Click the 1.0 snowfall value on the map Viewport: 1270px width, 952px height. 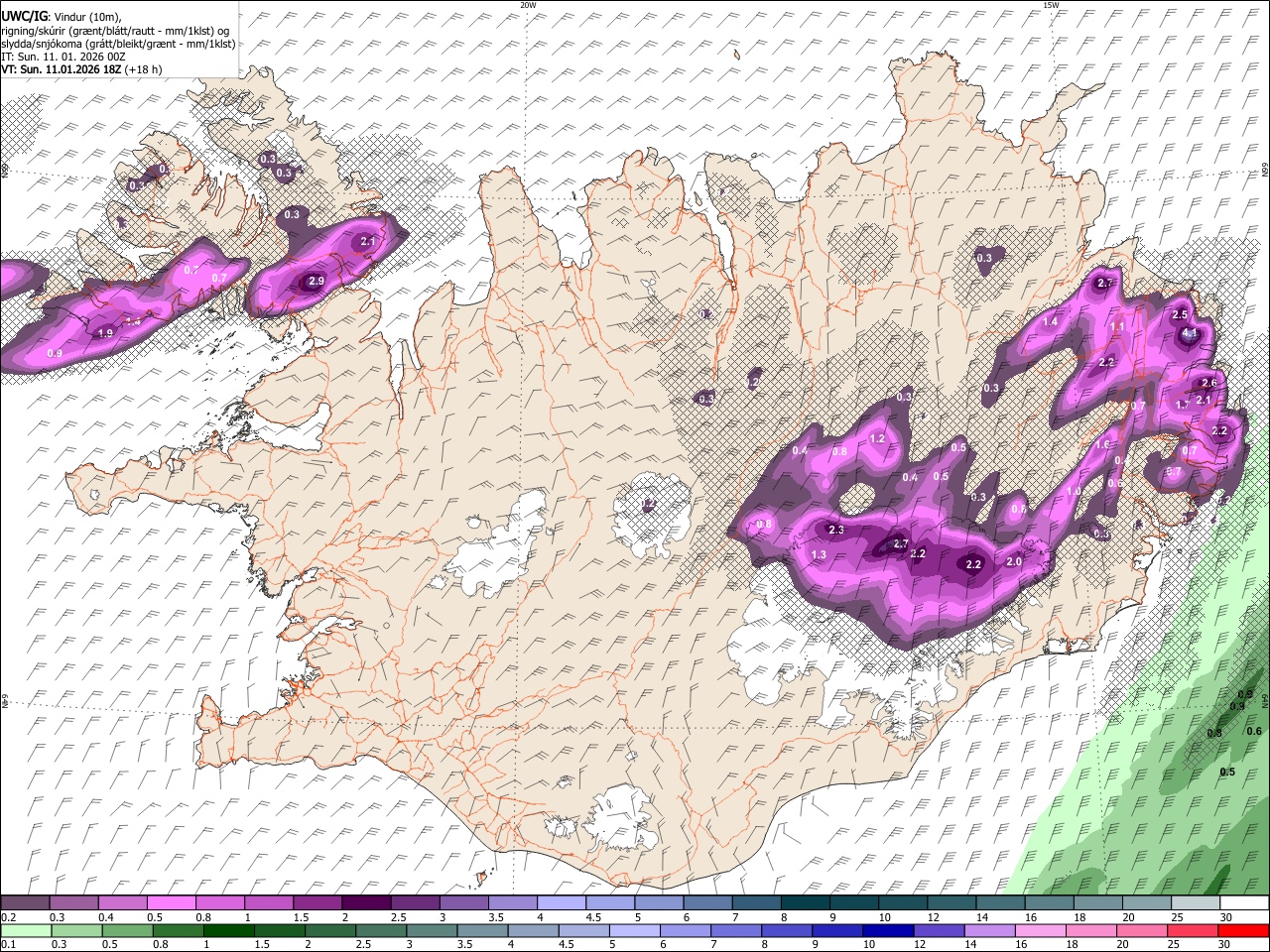1074,491
